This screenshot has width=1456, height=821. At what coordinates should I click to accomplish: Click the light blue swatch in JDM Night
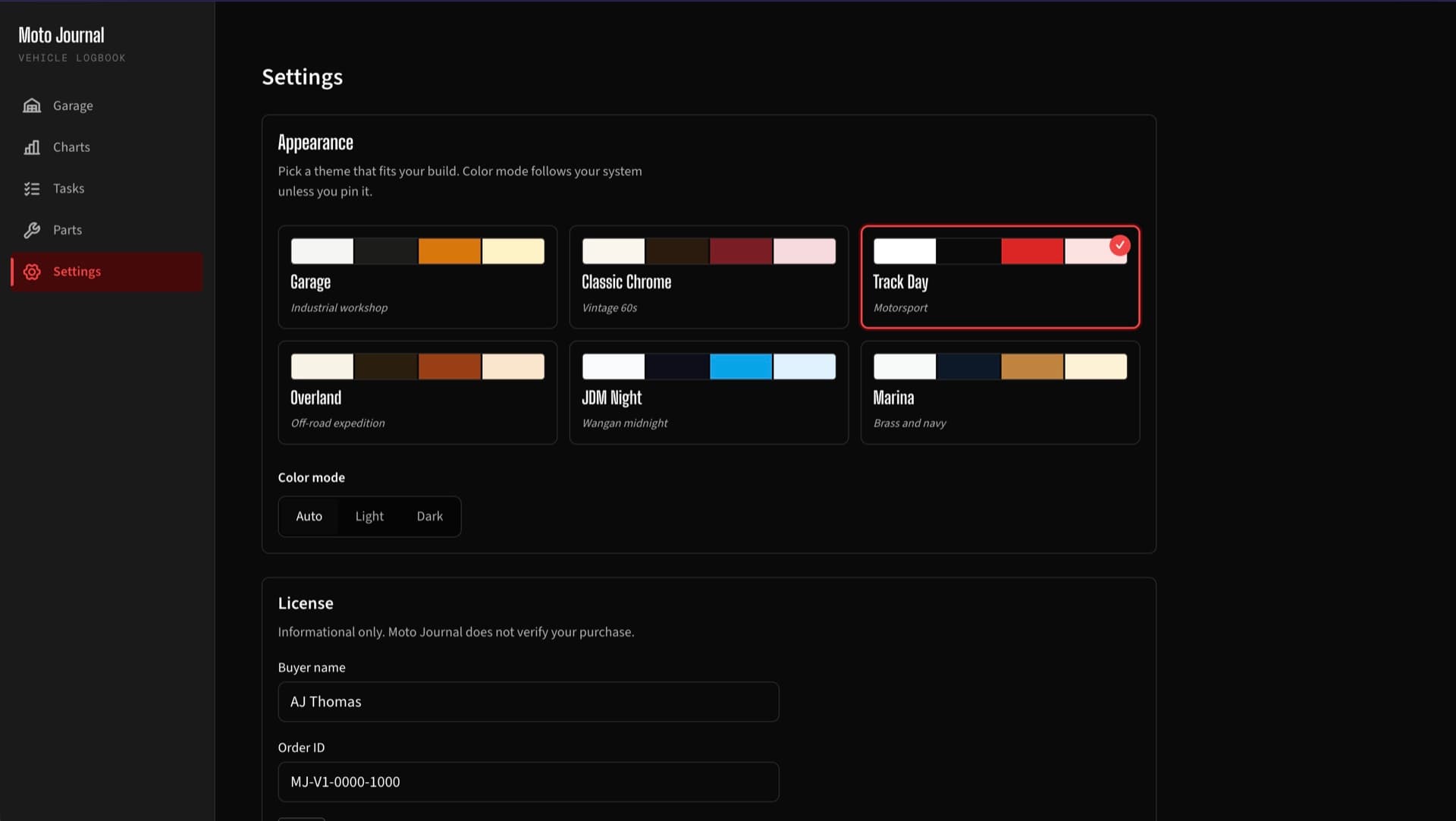pos(805,366)
